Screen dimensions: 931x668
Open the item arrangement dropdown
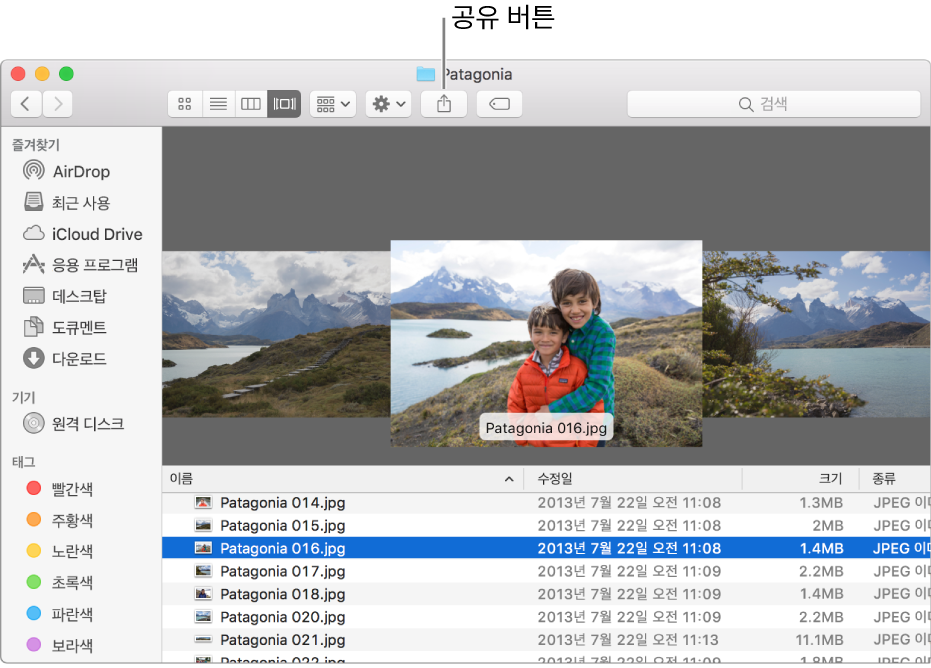(333, 104)
